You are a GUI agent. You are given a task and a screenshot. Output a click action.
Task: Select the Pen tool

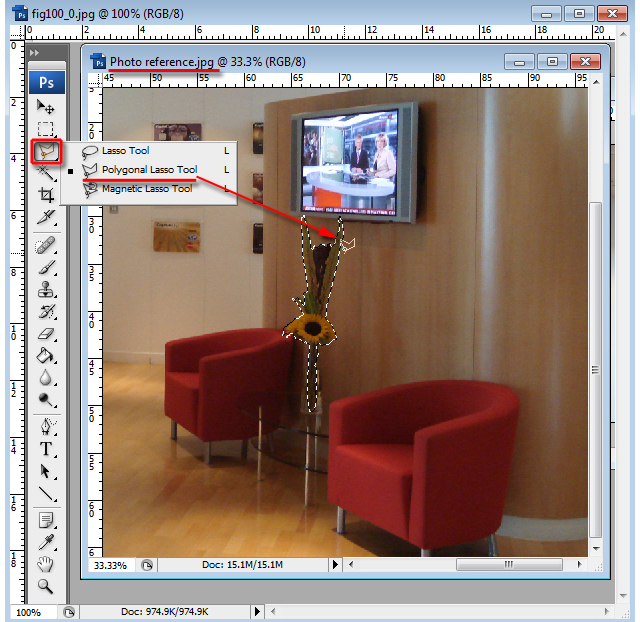(x=46, y=427)
